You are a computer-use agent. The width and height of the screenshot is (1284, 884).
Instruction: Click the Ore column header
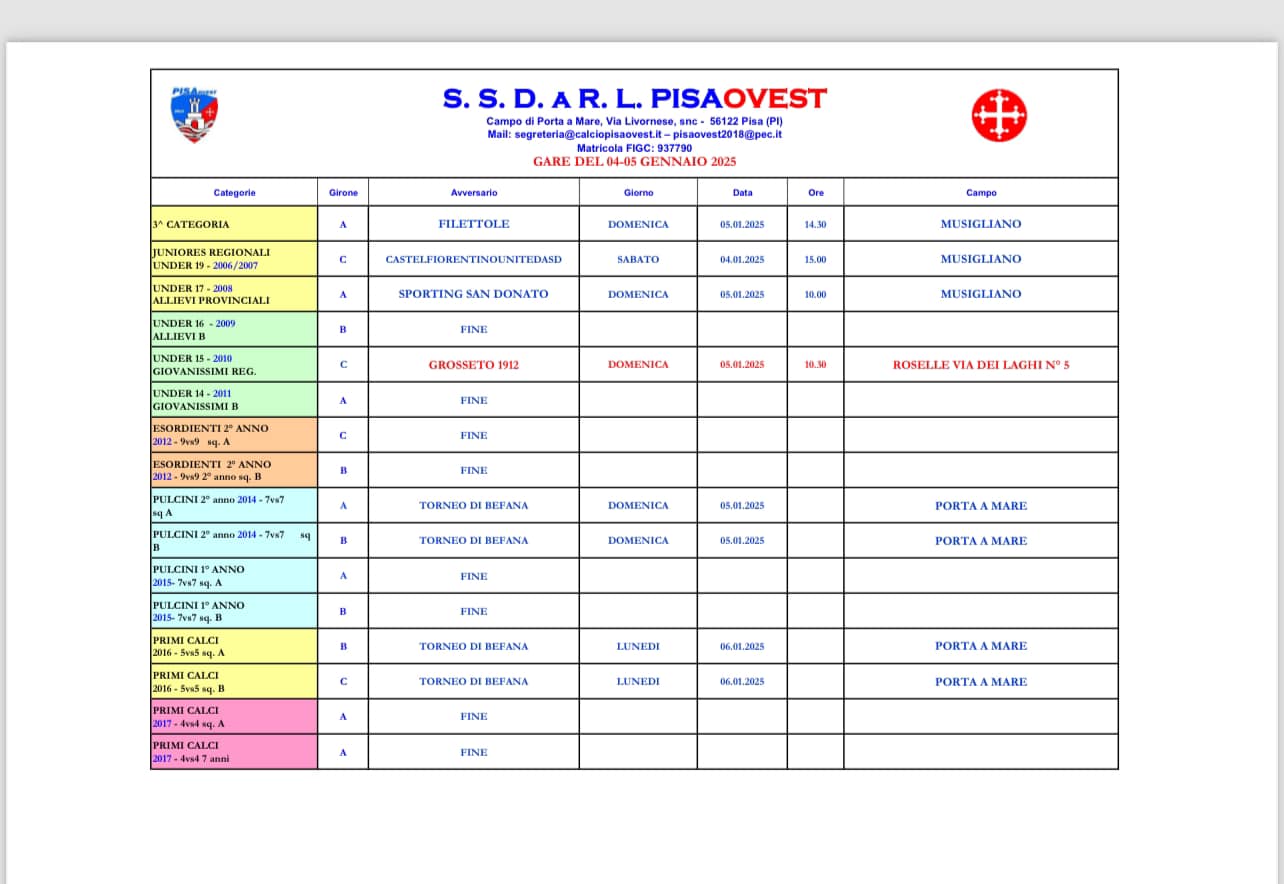click(816, 192)
